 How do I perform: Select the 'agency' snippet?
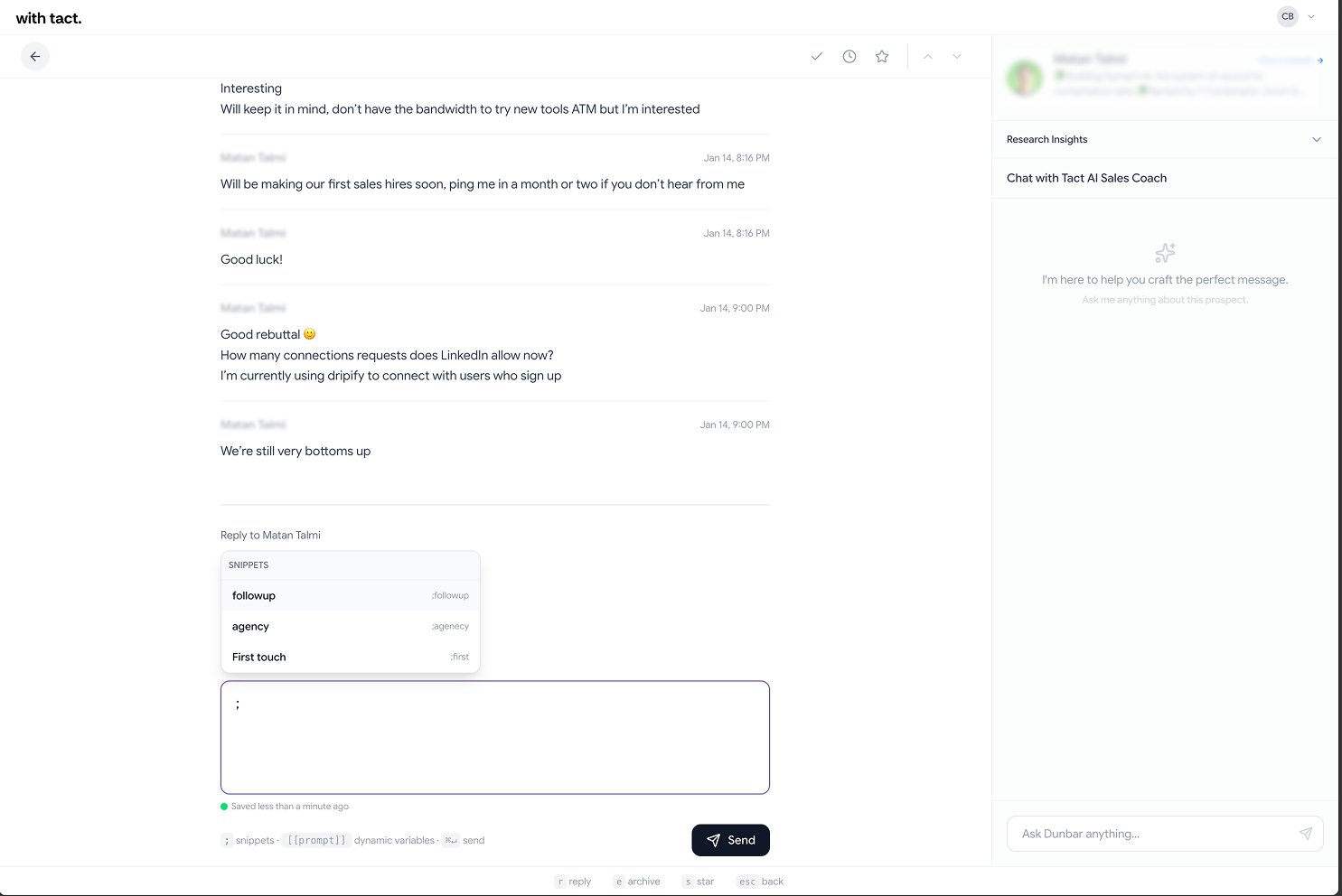point(351,626)
